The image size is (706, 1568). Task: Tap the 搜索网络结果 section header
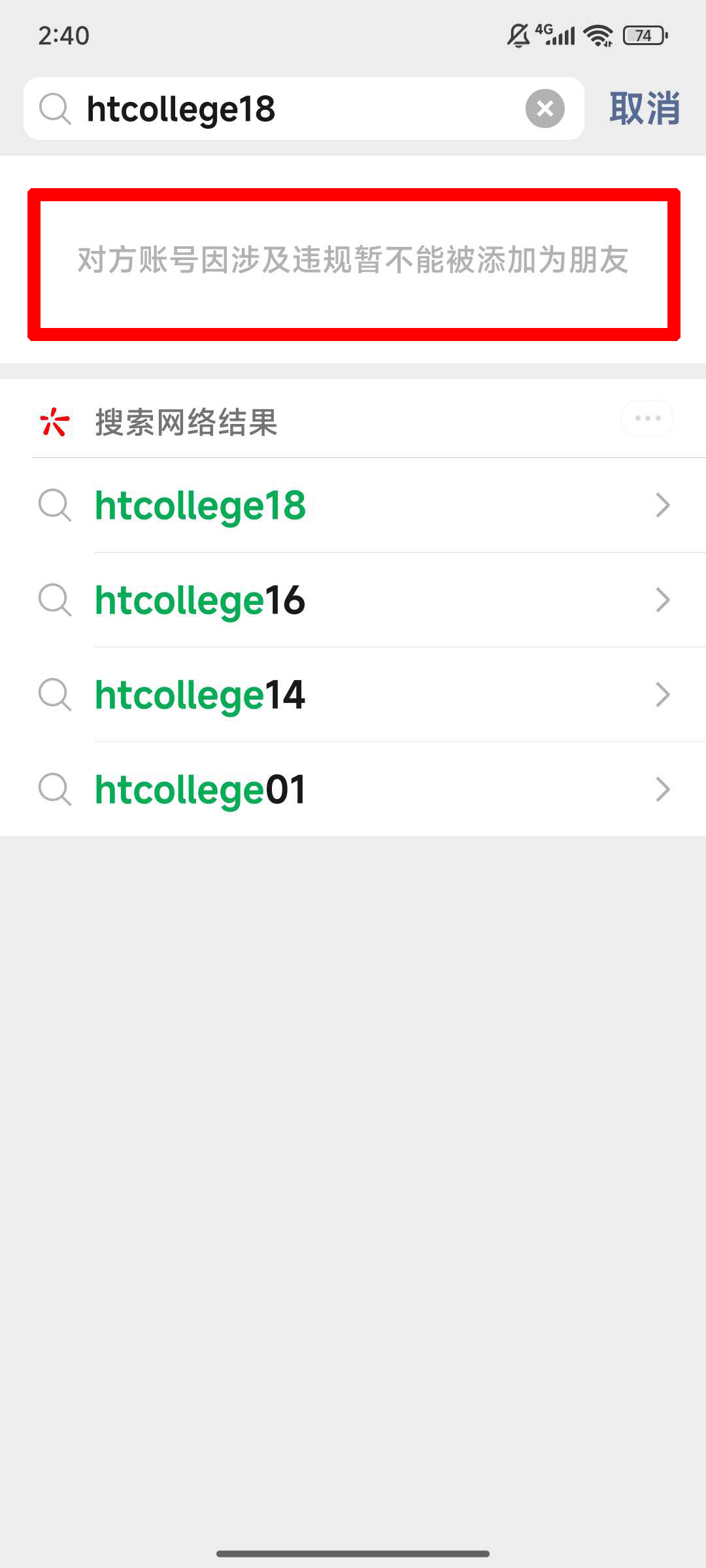tap(186, 422)
